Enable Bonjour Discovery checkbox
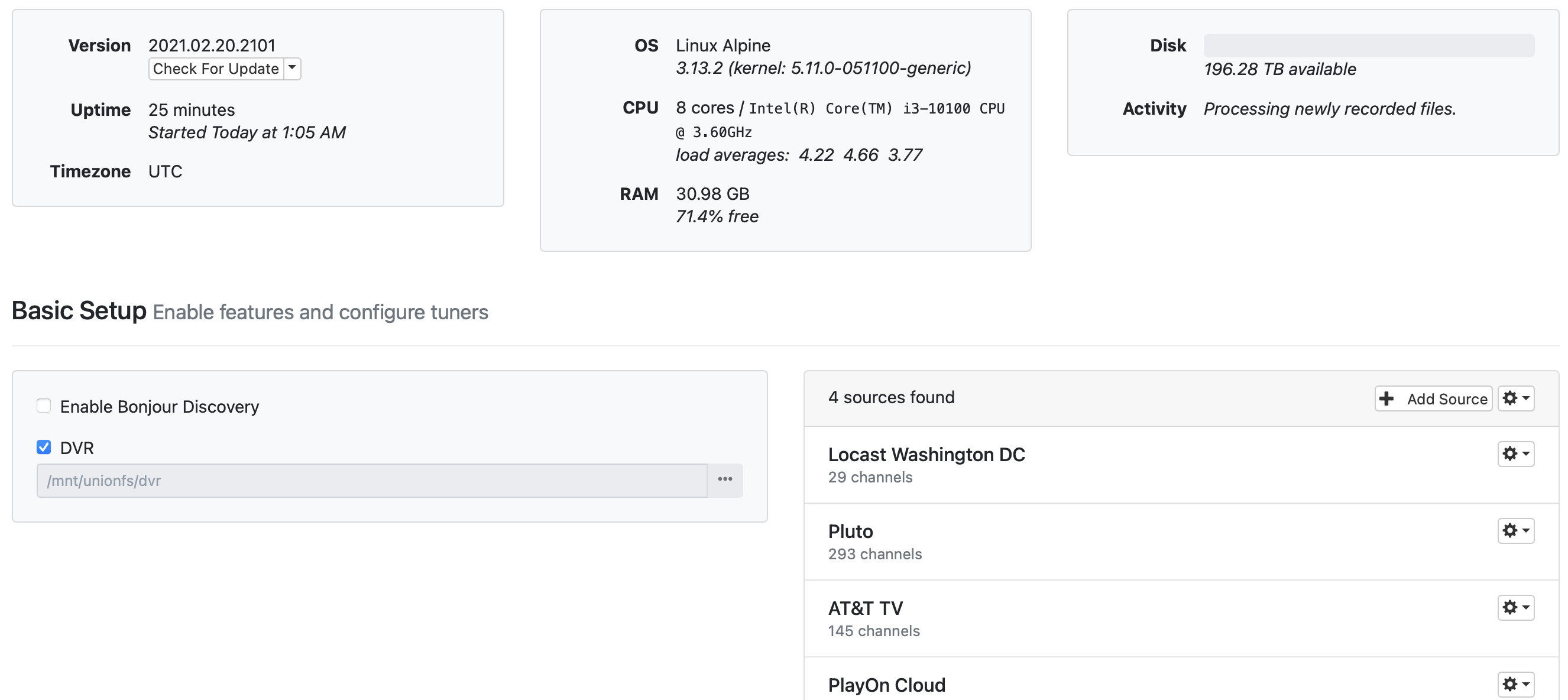Viewport: 1568px width, 700px height. [44, 406]
